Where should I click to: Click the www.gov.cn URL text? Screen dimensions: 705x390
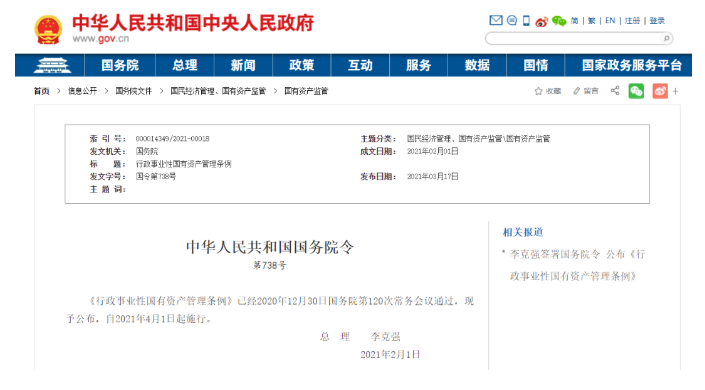pos(101,39)
